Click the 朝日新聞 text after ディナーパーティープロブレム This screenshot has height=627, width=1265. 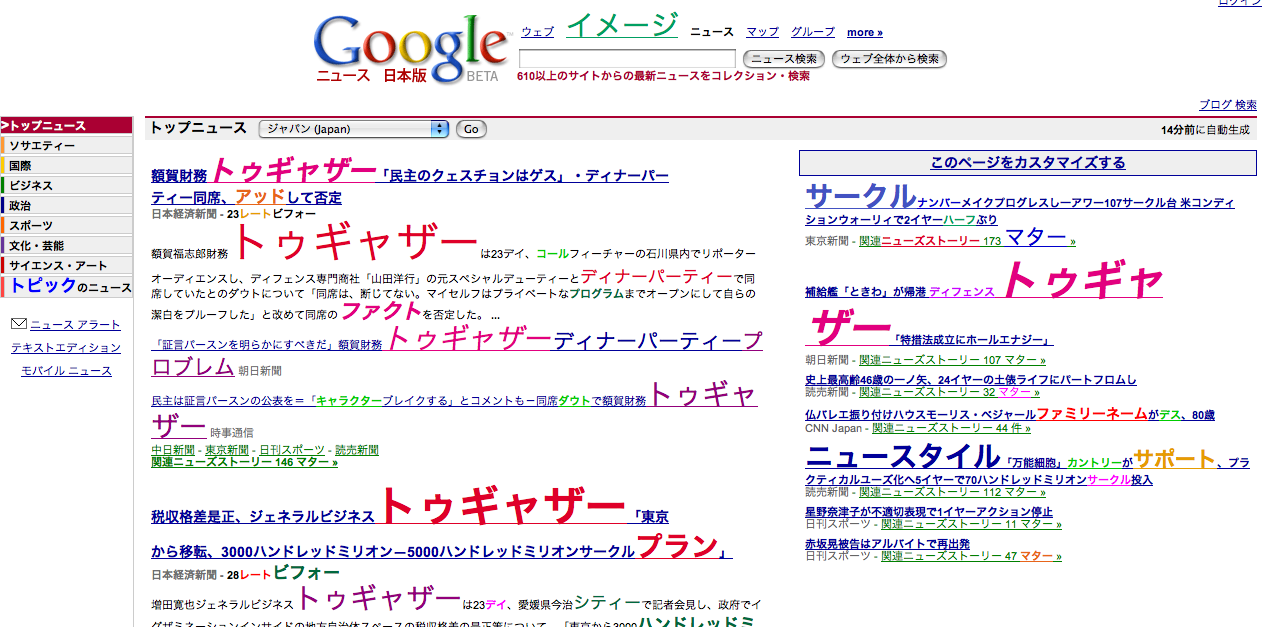[x=260, y=371]
